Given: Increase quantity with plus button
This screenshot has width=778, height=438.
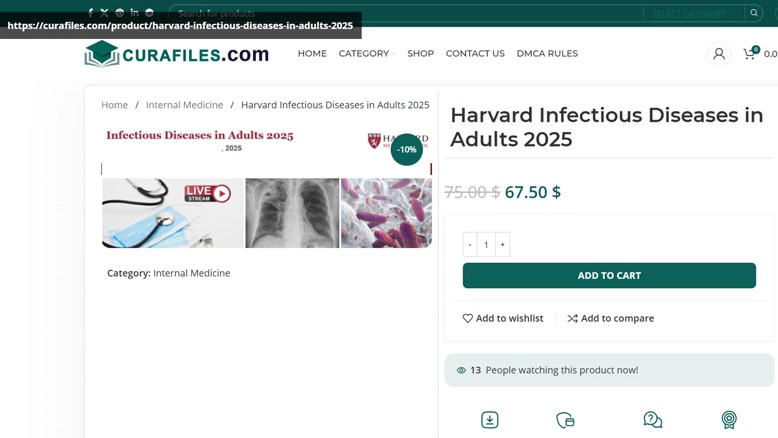Looking at the screenshot, I should click(x=502, y=245).
